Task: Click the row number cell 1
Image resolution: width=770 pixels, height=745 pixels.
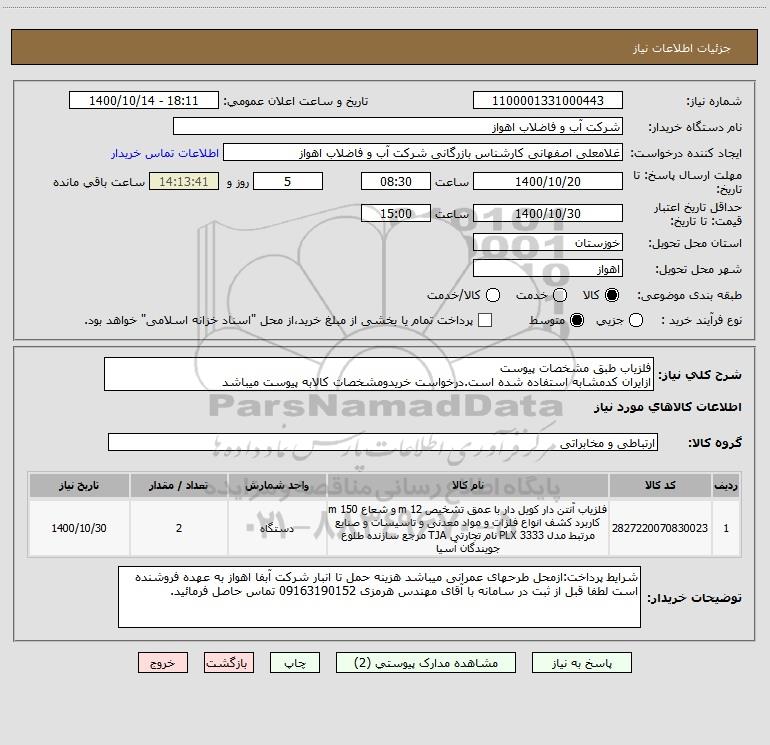Action: [x=726, y=528]
